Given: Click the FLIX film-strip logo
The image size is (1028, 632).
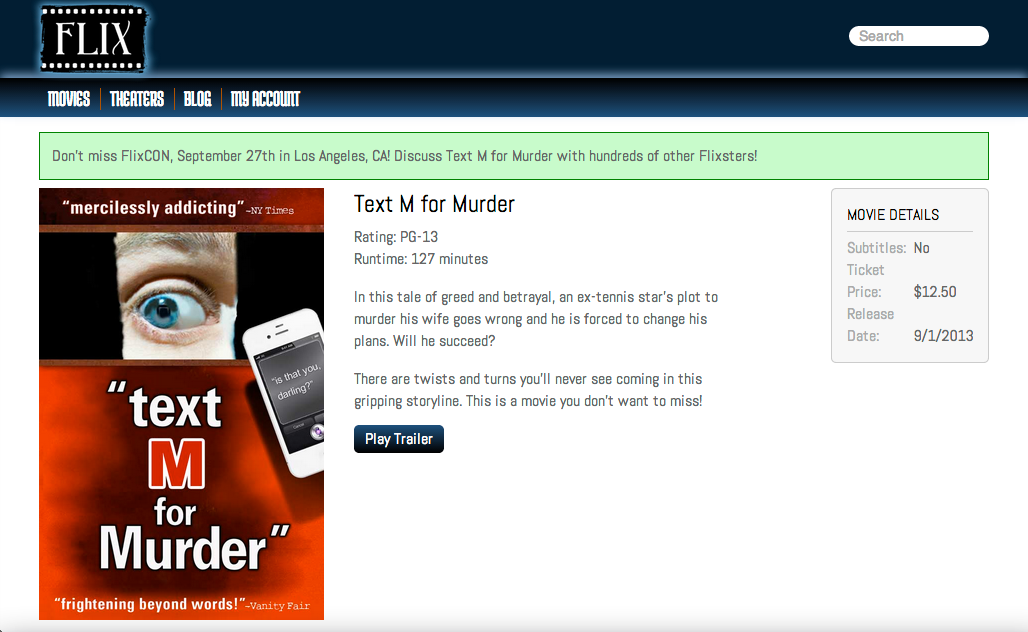Looking at the screenshot, I should click(94, 39).
